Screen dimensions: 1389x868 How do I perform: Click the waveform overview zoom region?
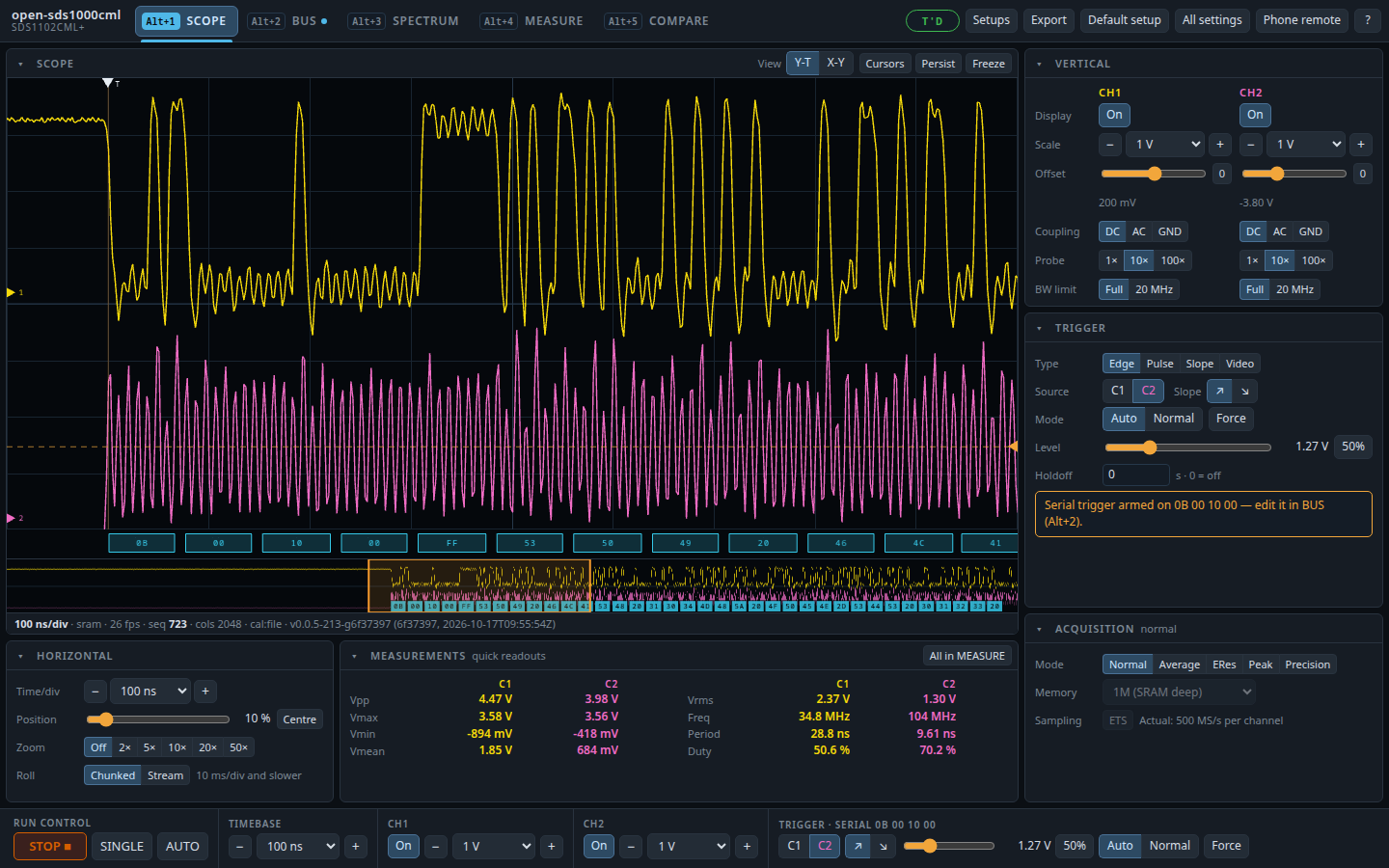[479, 585]
